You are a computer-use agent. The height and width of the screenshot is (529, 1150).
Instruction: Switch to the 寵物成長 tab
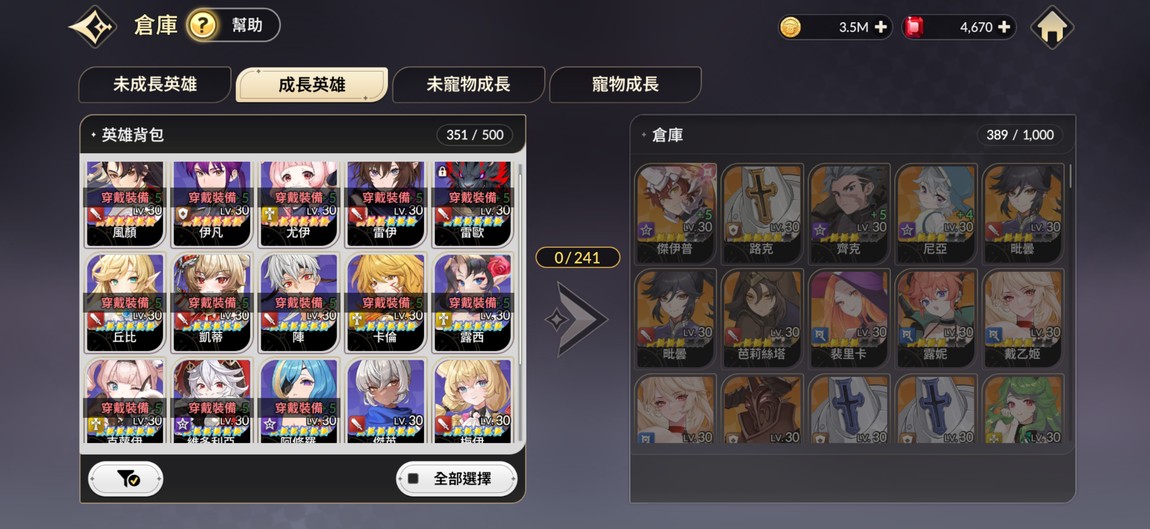click(625, 84)
